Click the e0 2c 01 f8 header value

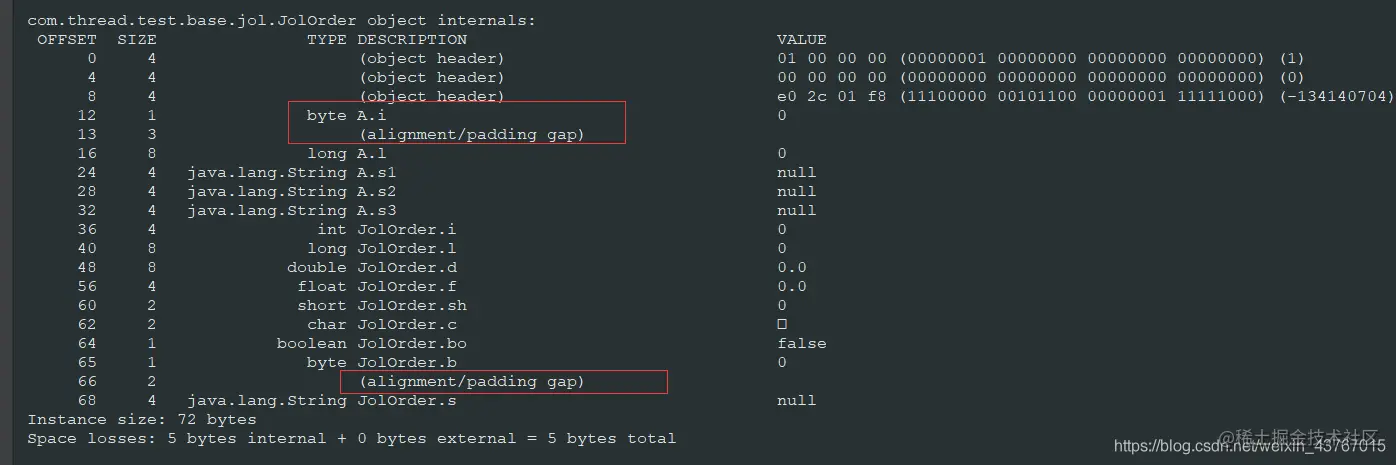point(832,97)
